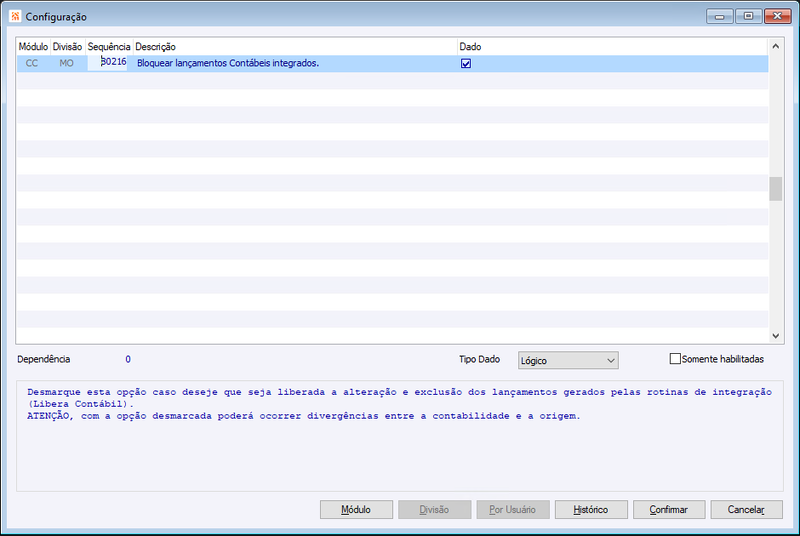Click the disabled Divisão button

[434, 509]
